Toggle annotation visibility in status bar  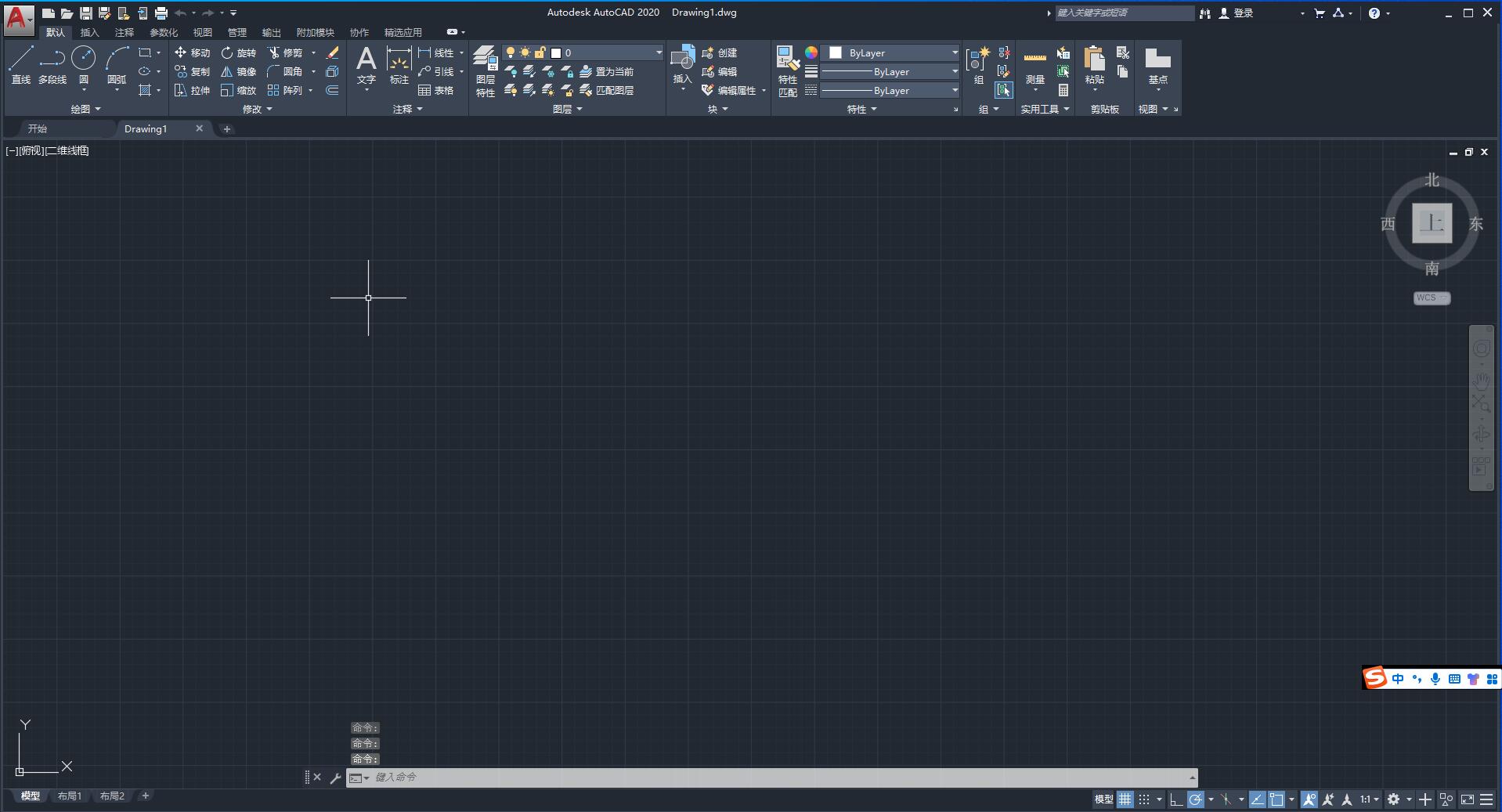tap(1309, 799)
